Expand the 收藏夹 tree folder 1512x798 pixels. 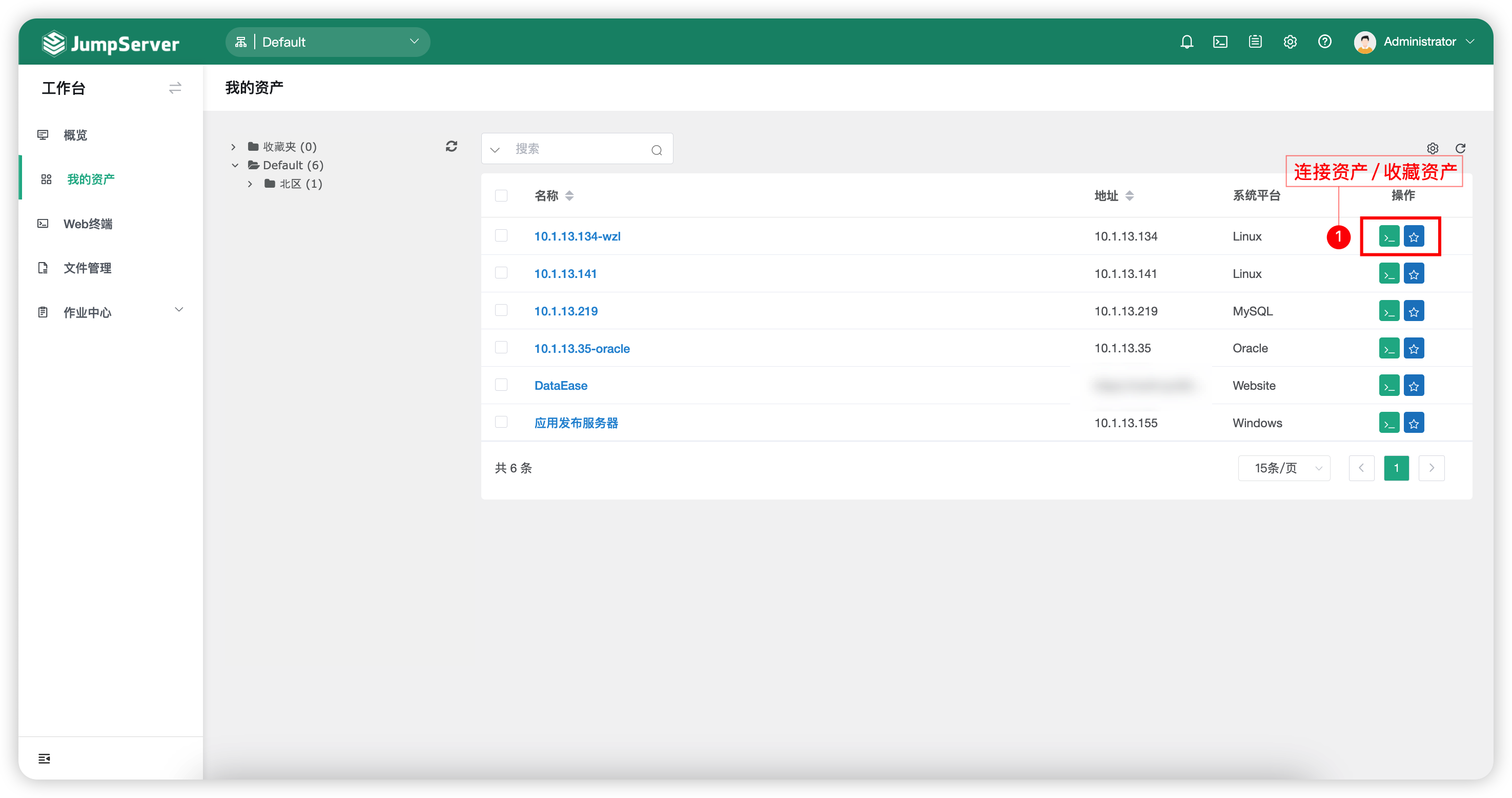233,147
